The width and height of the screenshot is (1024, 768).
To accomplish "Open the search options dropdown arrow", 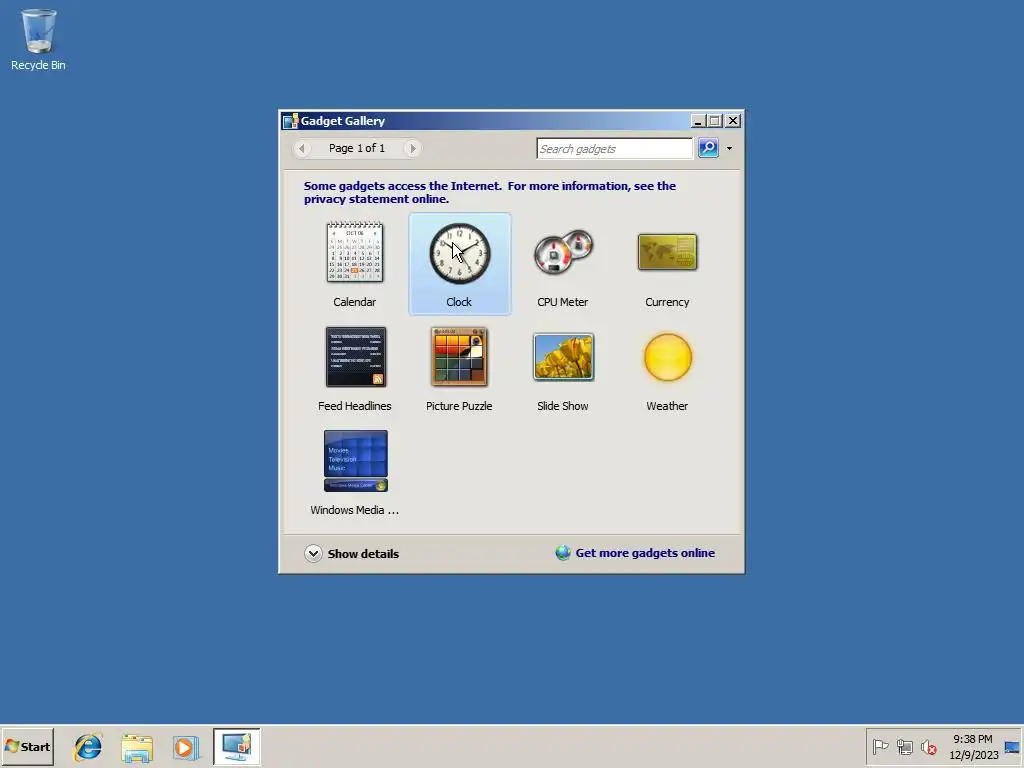I will [729, 148].
